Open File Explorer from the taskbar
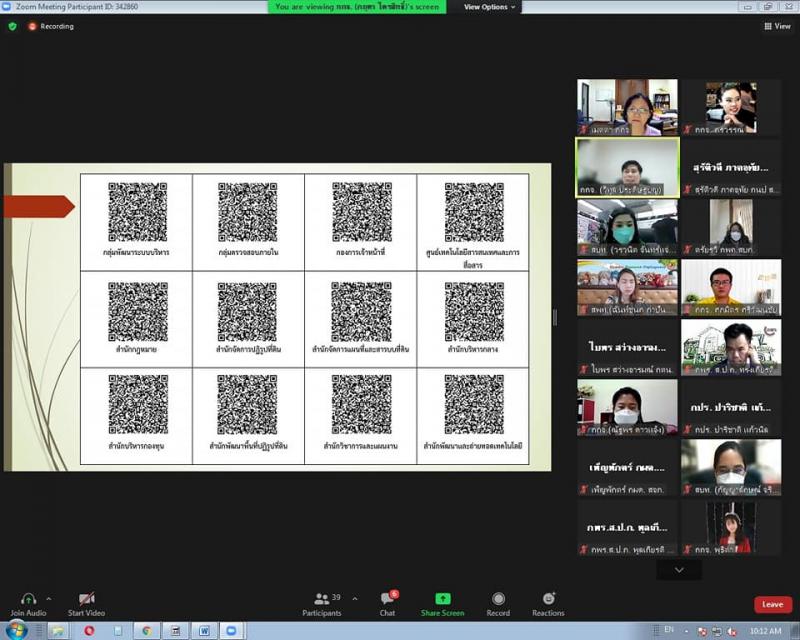This screenshot has height=640, width=800. click(x=58, y=631)
